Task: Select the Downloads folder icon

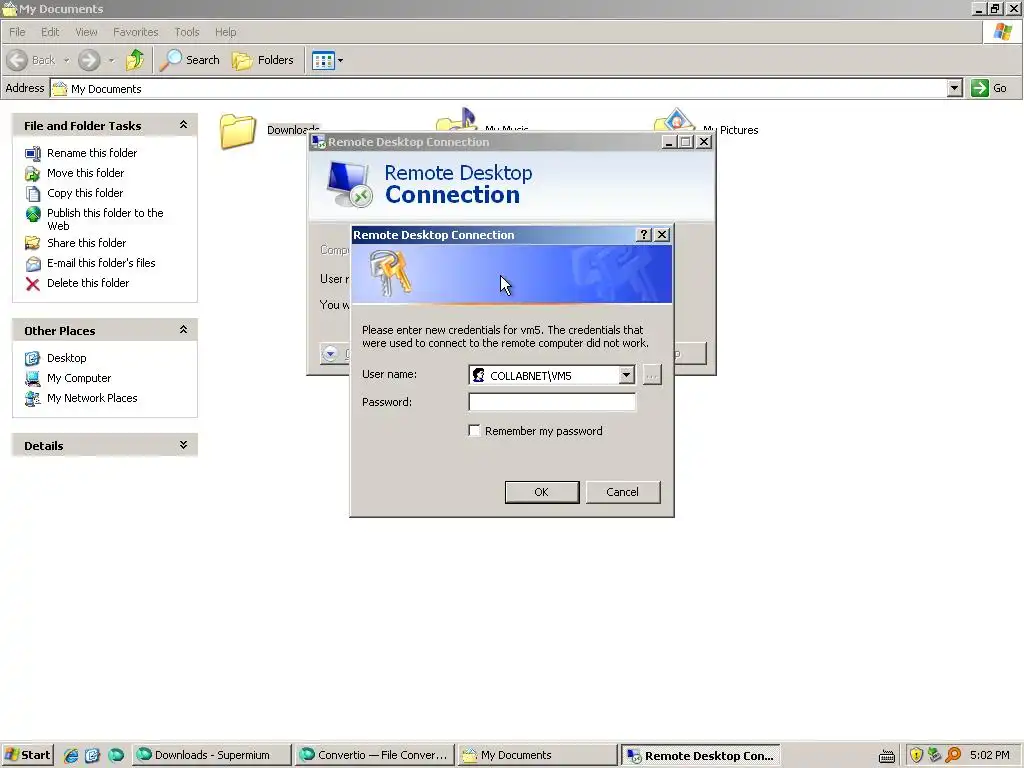Action: (x=238, y=131)
